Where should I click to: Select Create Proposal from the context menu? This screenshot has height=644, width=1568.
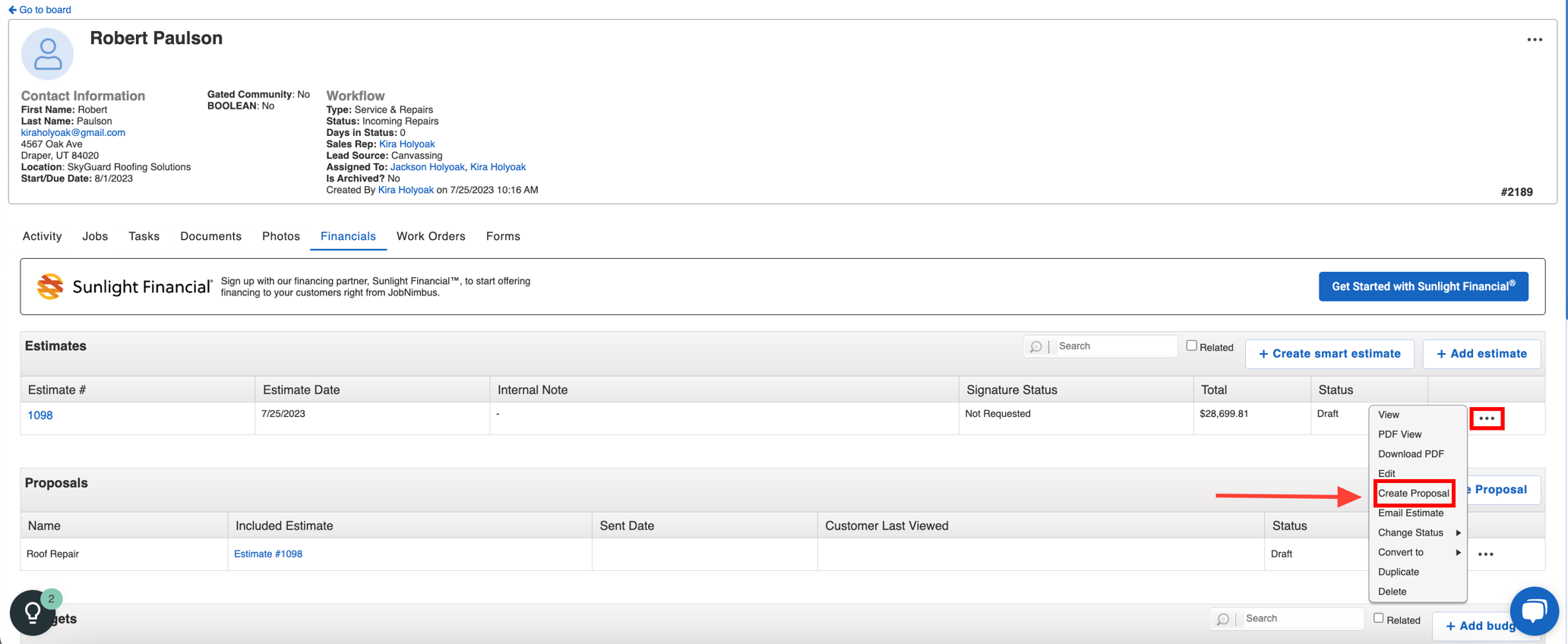(1413, 493)
